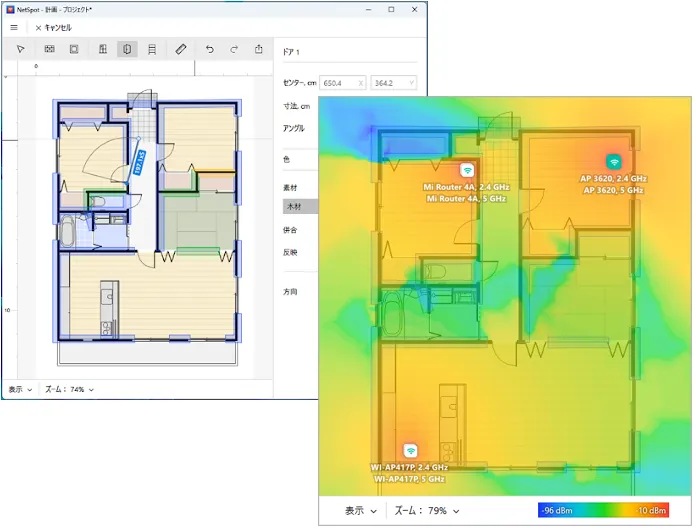The image size is (696, 529).
Task: Undo the last edit
Action: pyautogui.click(x=210, y=49)
